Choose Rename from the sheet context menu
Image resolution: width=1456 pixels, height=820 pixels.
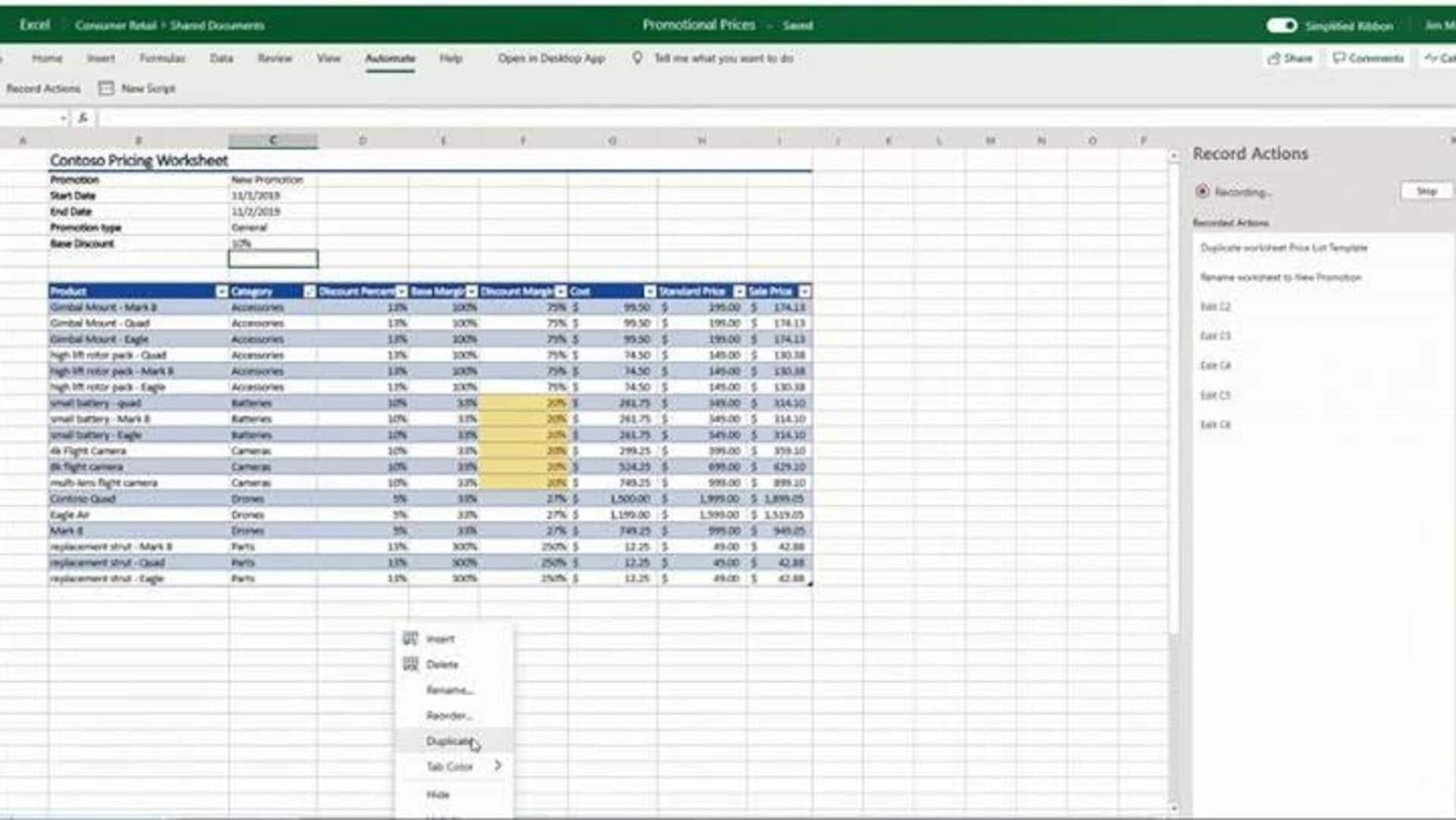coord(449,690)
